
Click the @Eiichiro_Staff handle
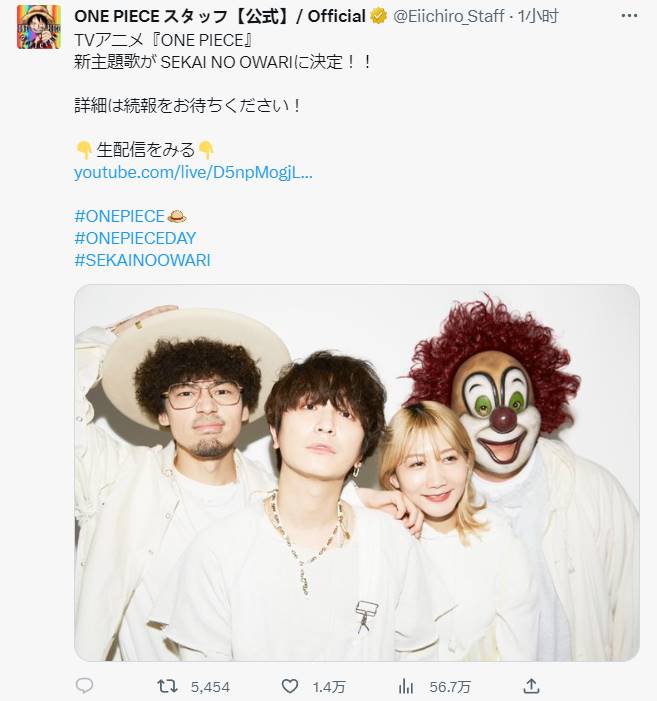tap(449, 17)
